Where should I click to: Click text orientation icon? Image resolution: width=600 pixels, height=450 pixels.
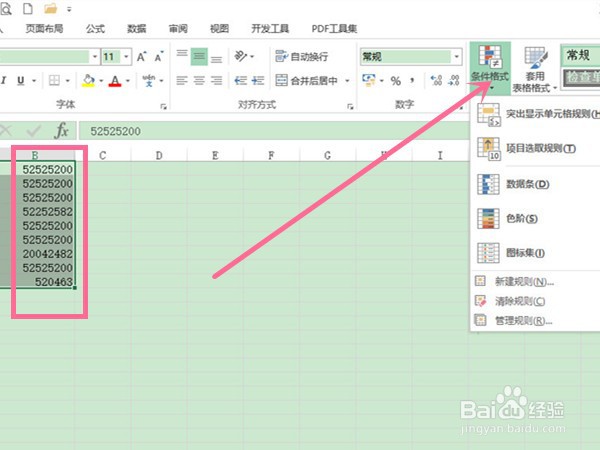(241, 56)
